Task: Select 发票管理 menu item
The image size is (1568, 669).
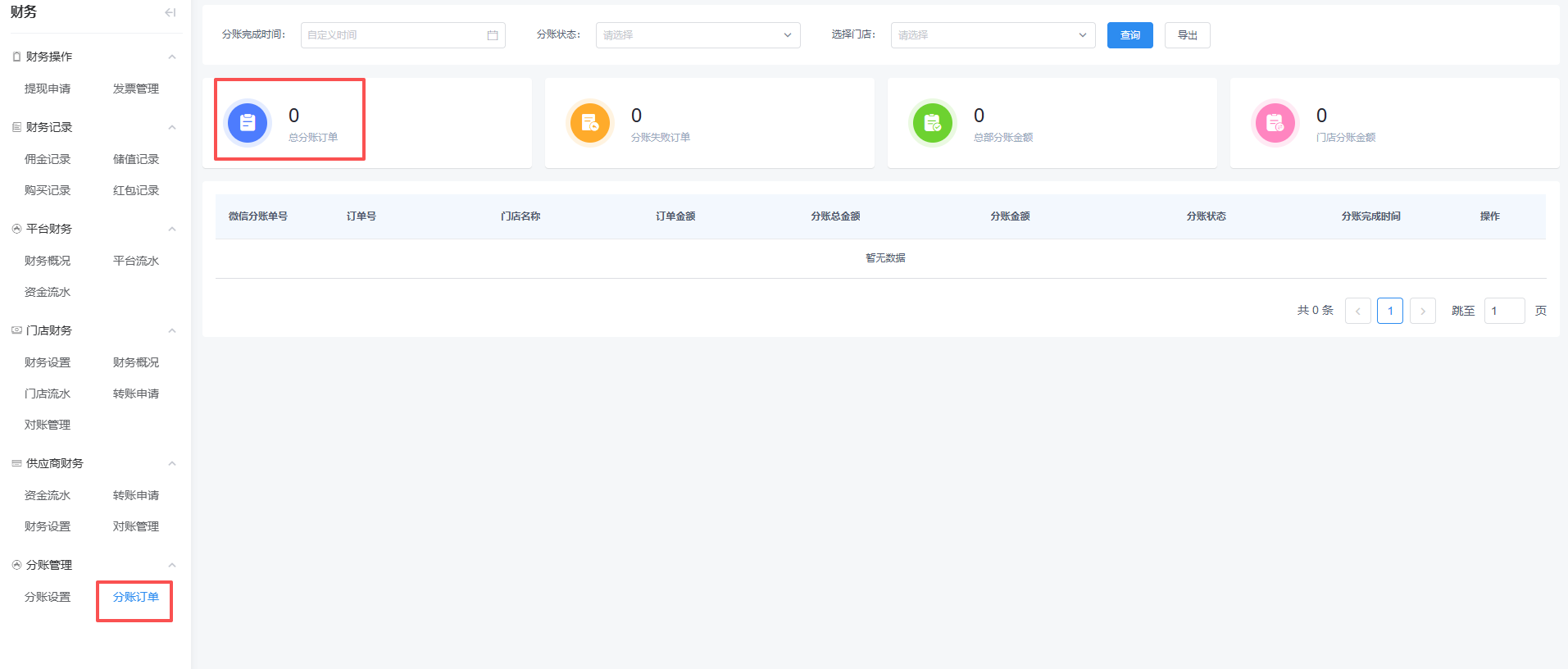Action: click(x=136, y=89)
